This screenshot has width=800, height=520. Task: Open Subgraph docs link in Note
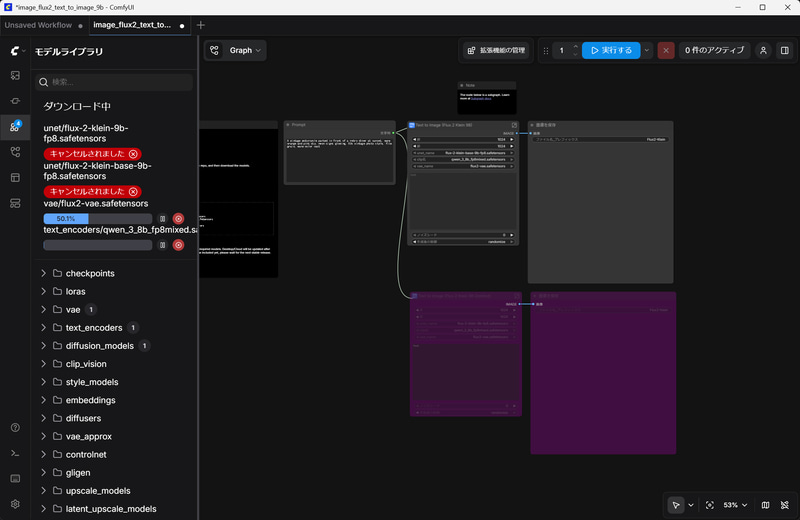pos(481,98)
